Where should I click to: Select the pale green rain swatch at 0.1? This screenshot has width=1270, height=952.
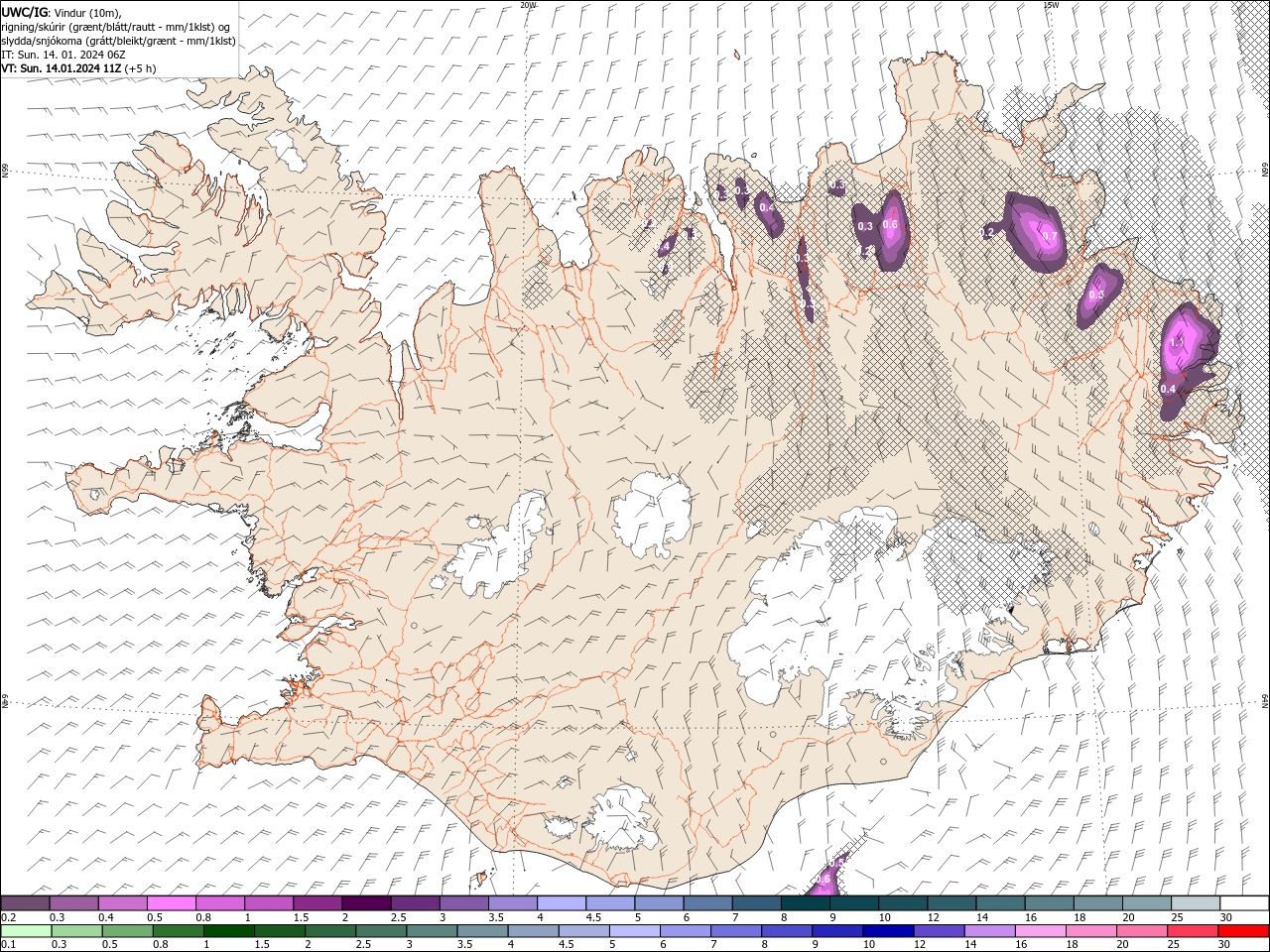coord(27,931)
